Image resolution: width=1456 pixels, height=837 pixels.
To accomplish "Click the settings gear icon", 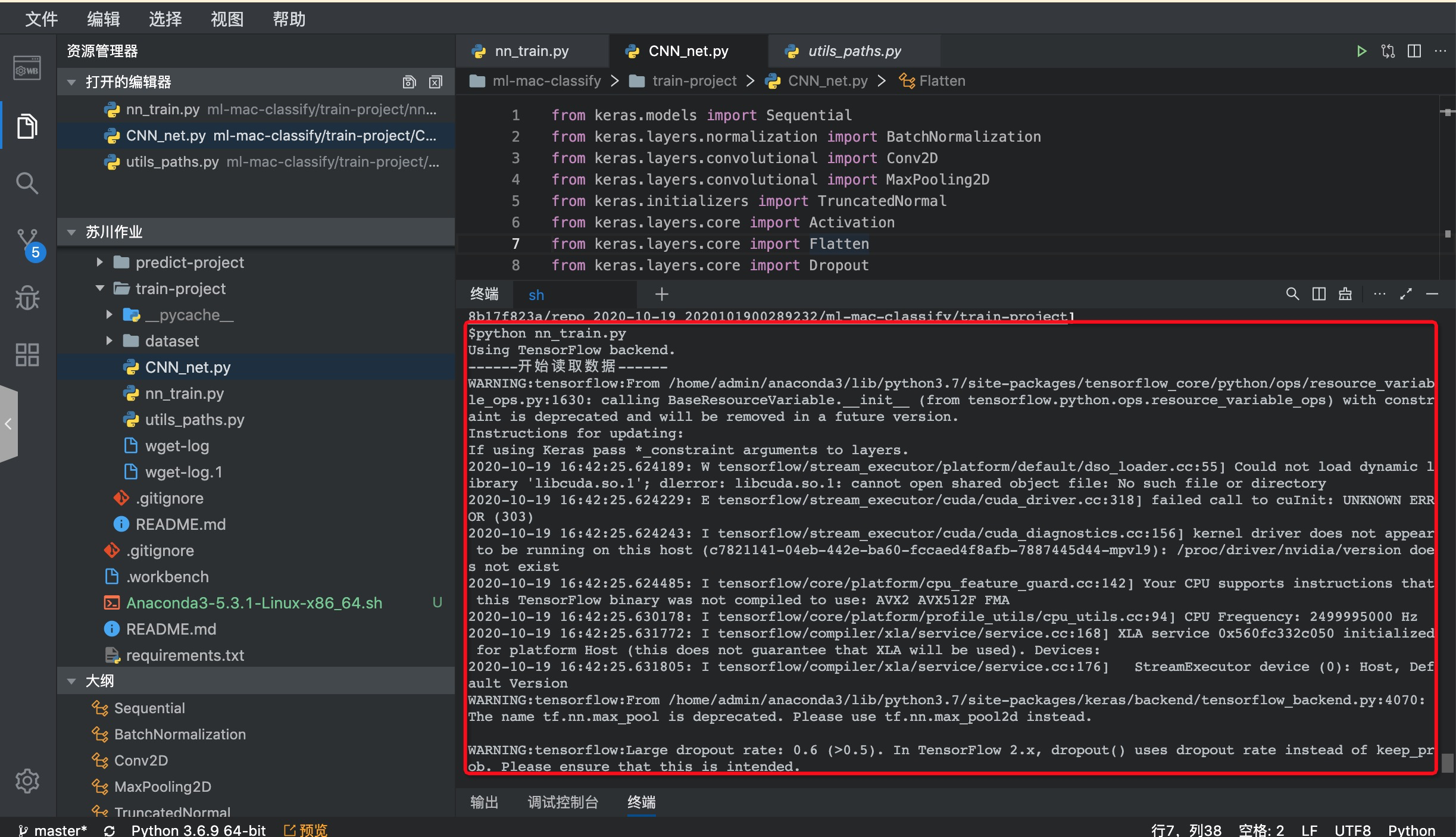I will [x=27, y=781].
